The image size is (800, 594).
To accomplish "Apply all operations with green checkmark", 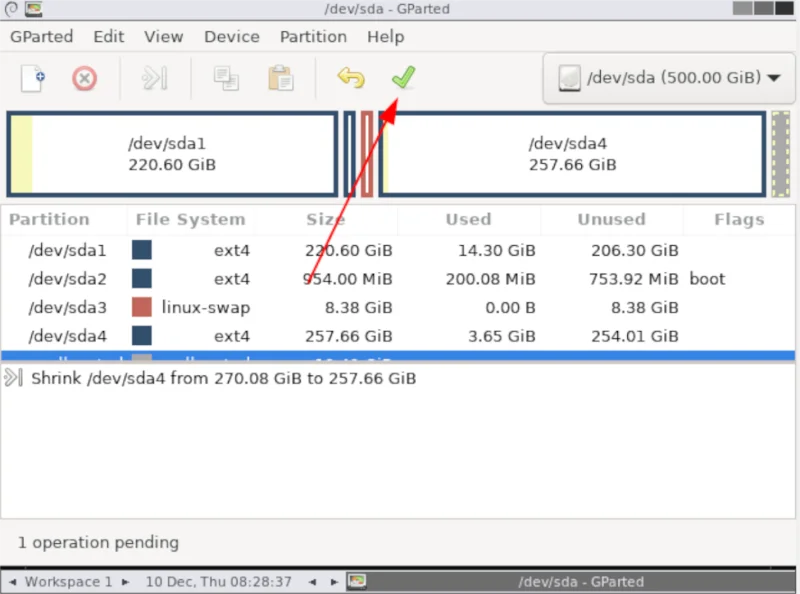I will (x=404, y=78).
